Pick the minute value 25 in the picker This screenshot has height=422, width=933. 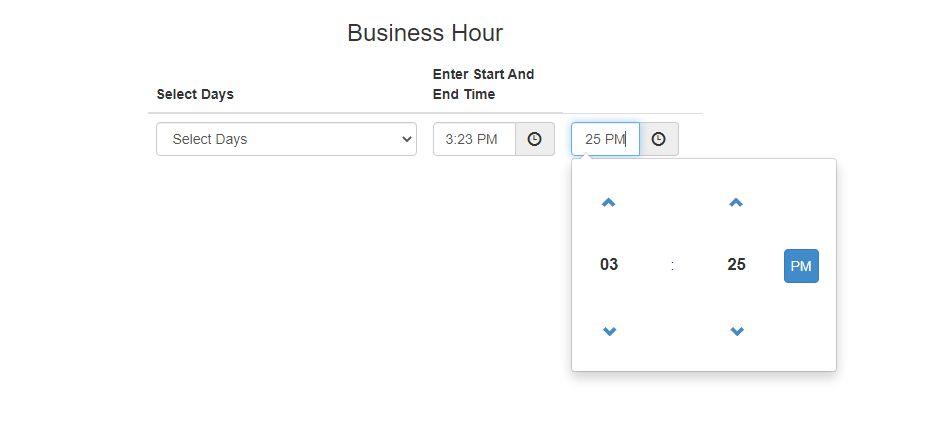pyautogui.click(x=736, y=264)
